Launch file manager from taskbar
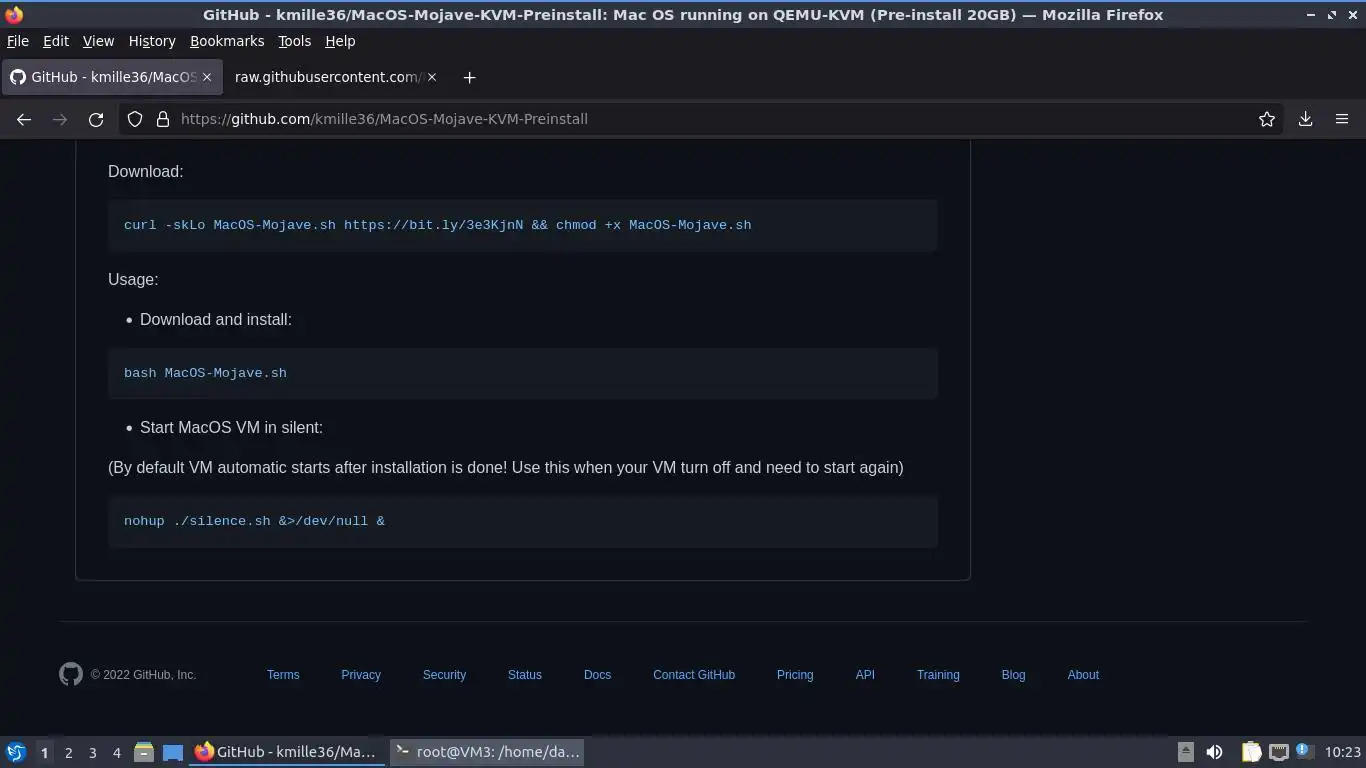 [144, 752]
